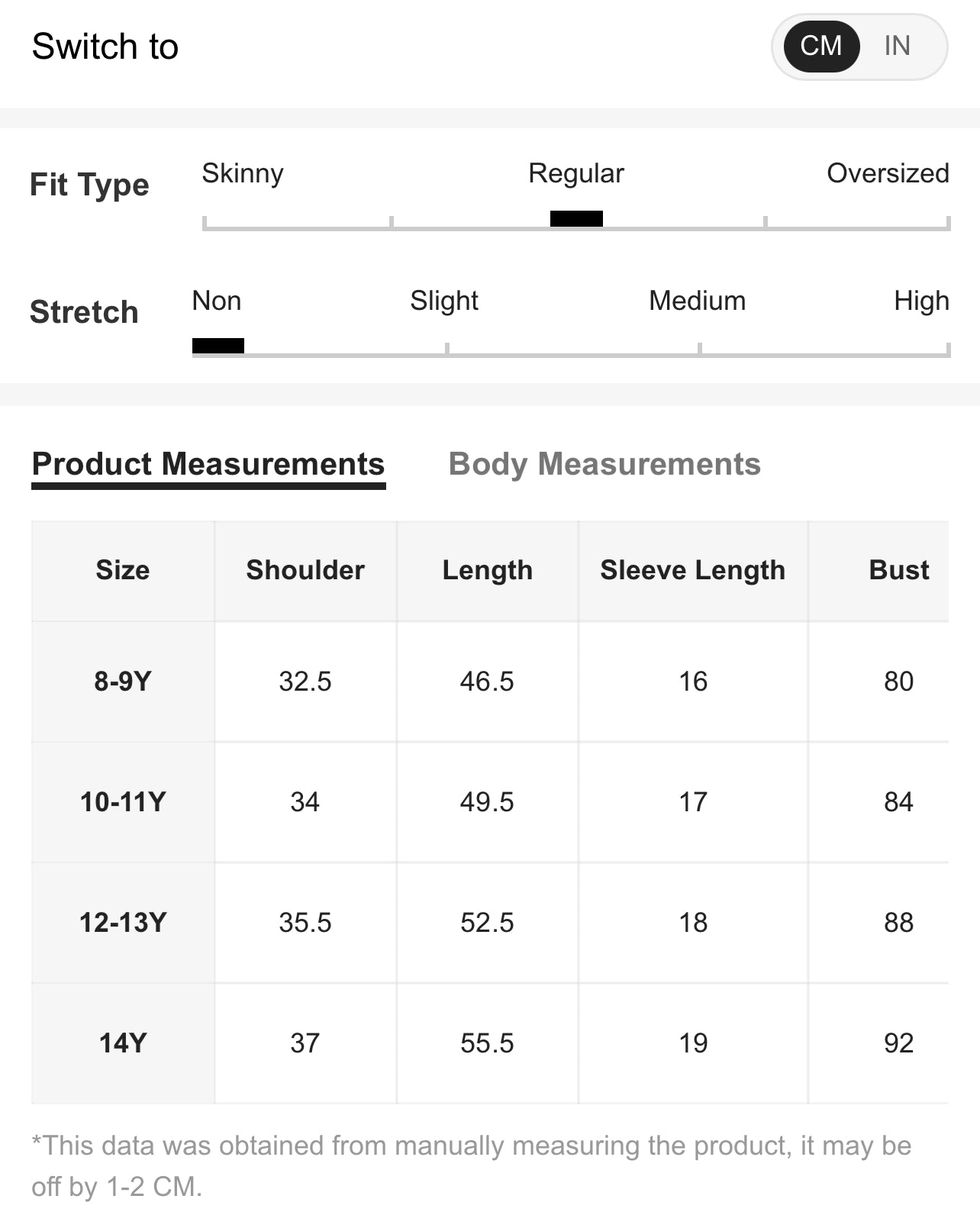Click the Bust column header
This screenshot has height=1228, width=980.
[x=898, y=570]
